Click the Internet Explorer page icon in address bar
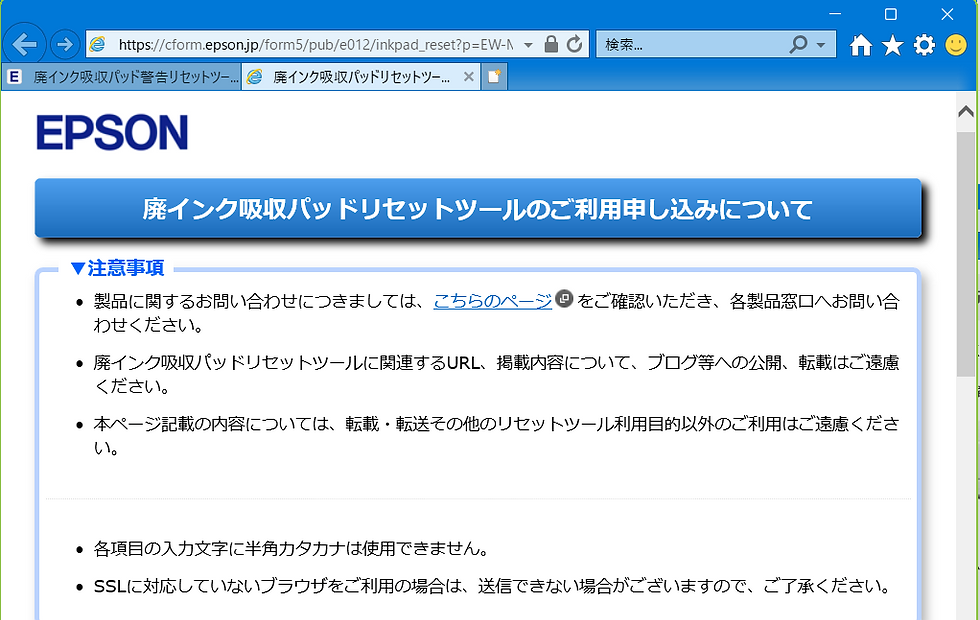The width and height of the screenshot is (980, 620). (98, 44)
